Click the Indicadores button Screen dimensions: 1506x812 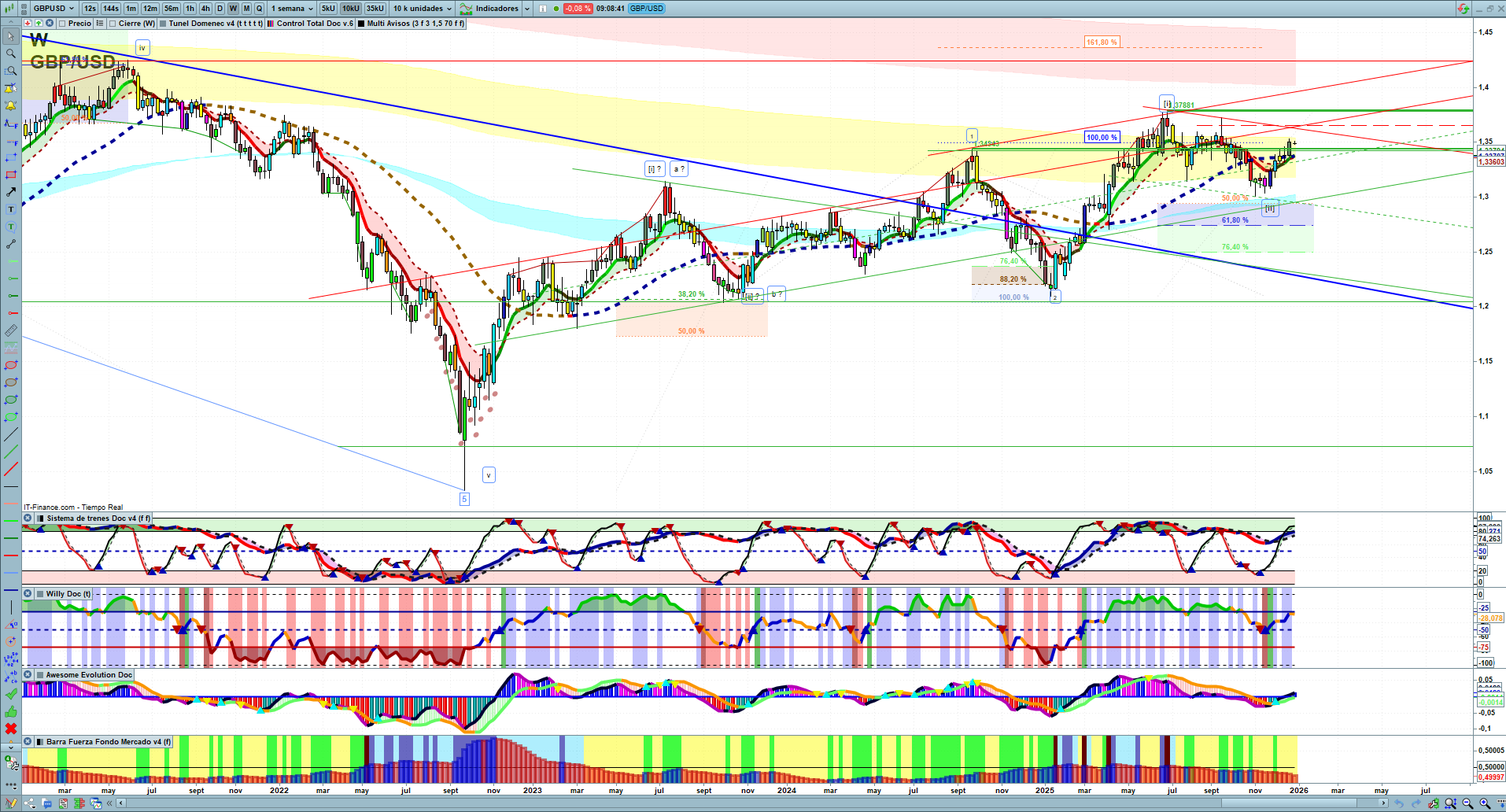tap(489, 9)
